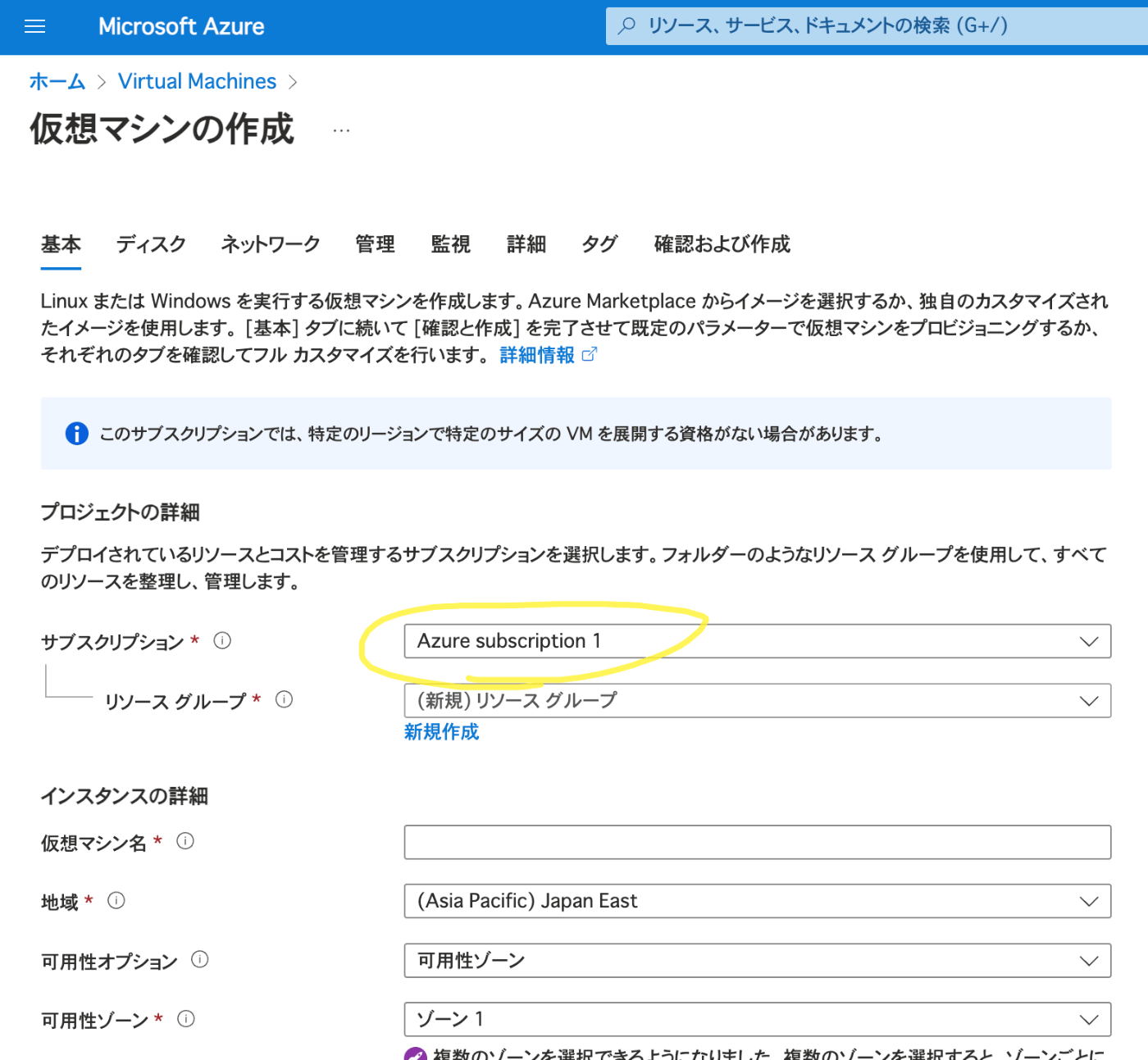Open the リソース グループ dropdown
The height and width of the screenshot is (1060, 1148).
(x=757, y=701)
